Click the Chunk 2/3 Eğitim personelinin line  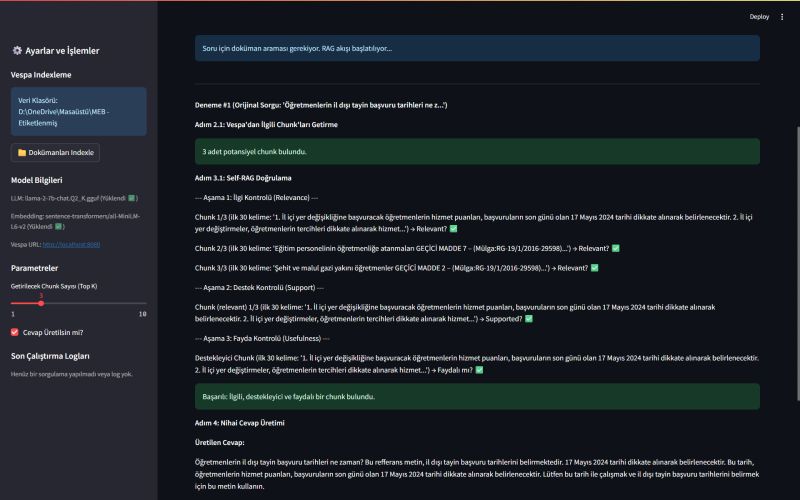click(x=407, y=248)
